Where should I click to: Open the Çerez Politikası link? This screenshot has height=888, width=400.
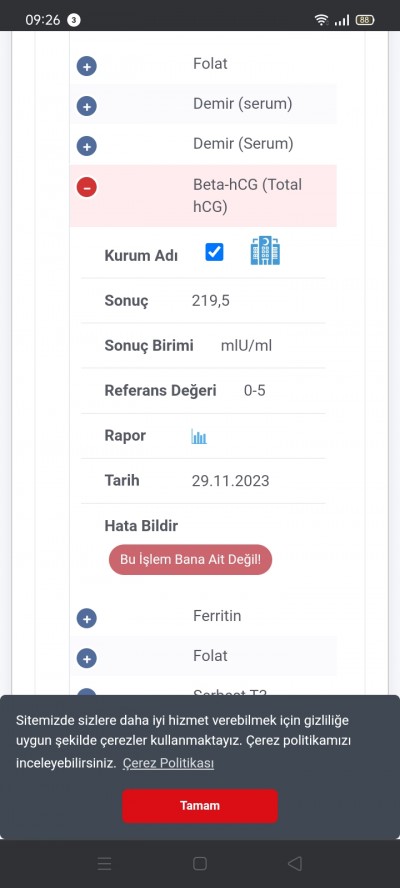pos(168,763)
